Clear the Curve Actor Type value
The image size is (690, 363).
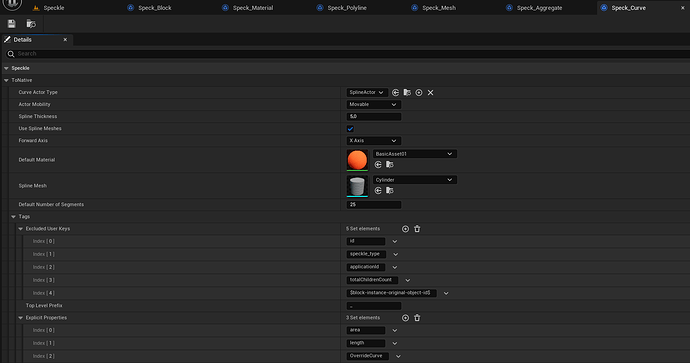coord(430,92)
